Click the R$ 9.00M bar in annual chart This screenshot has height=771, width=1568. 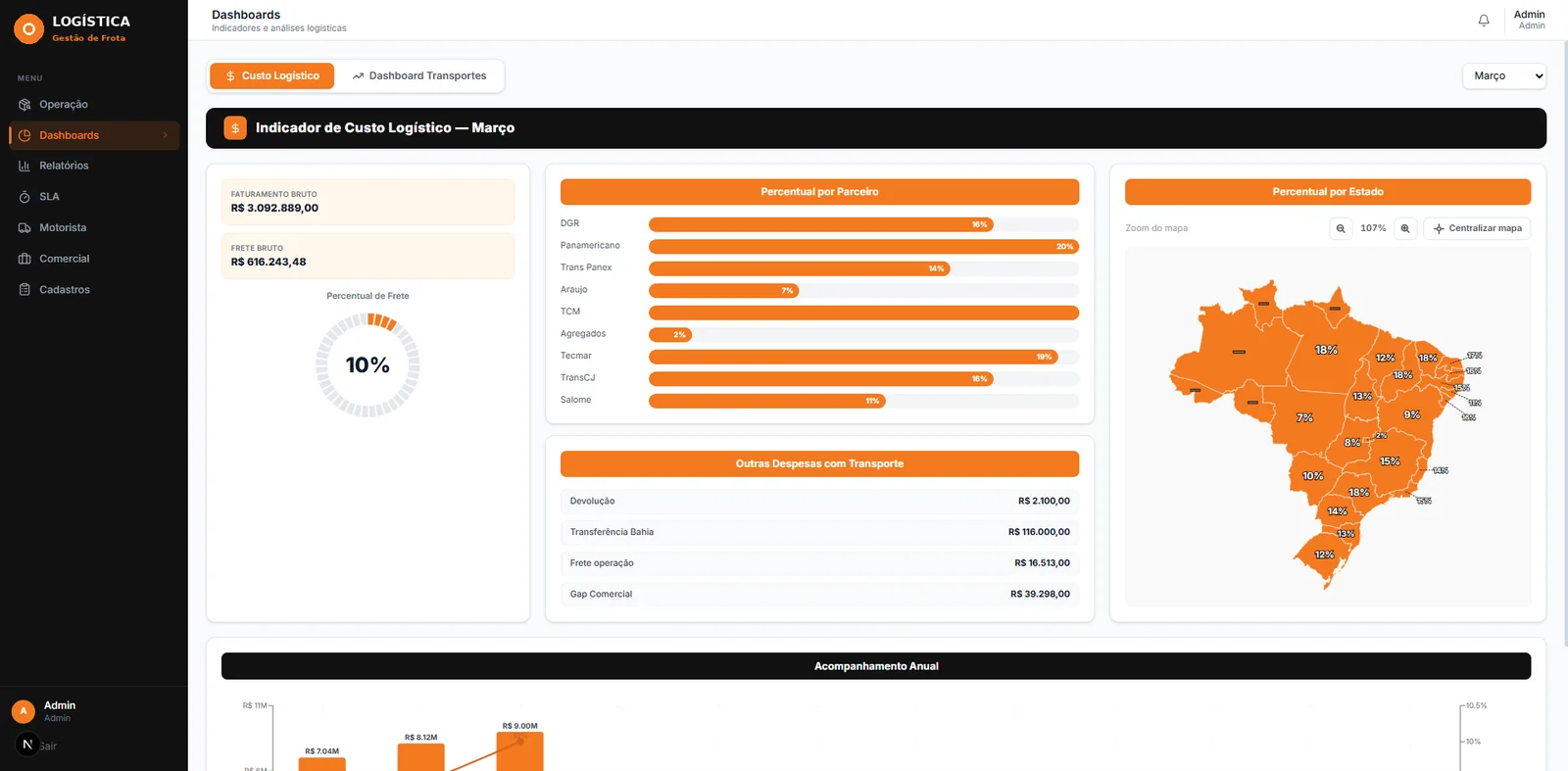(x=519, y=752)
